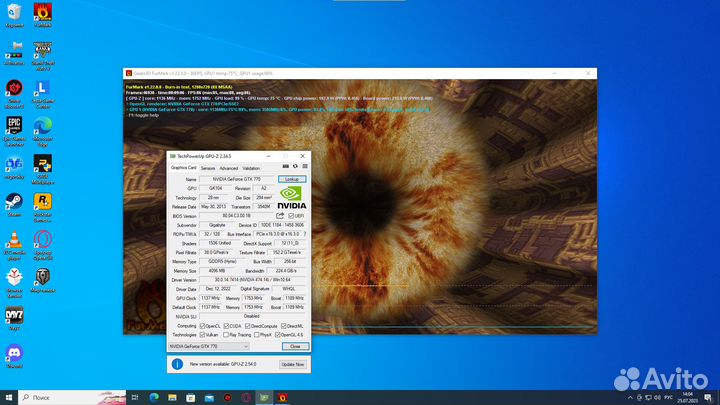The width and height of the screenshot is (720, 405).
Task: Open File Explorer from the taskbar
Action: click(x=172, y=397)
